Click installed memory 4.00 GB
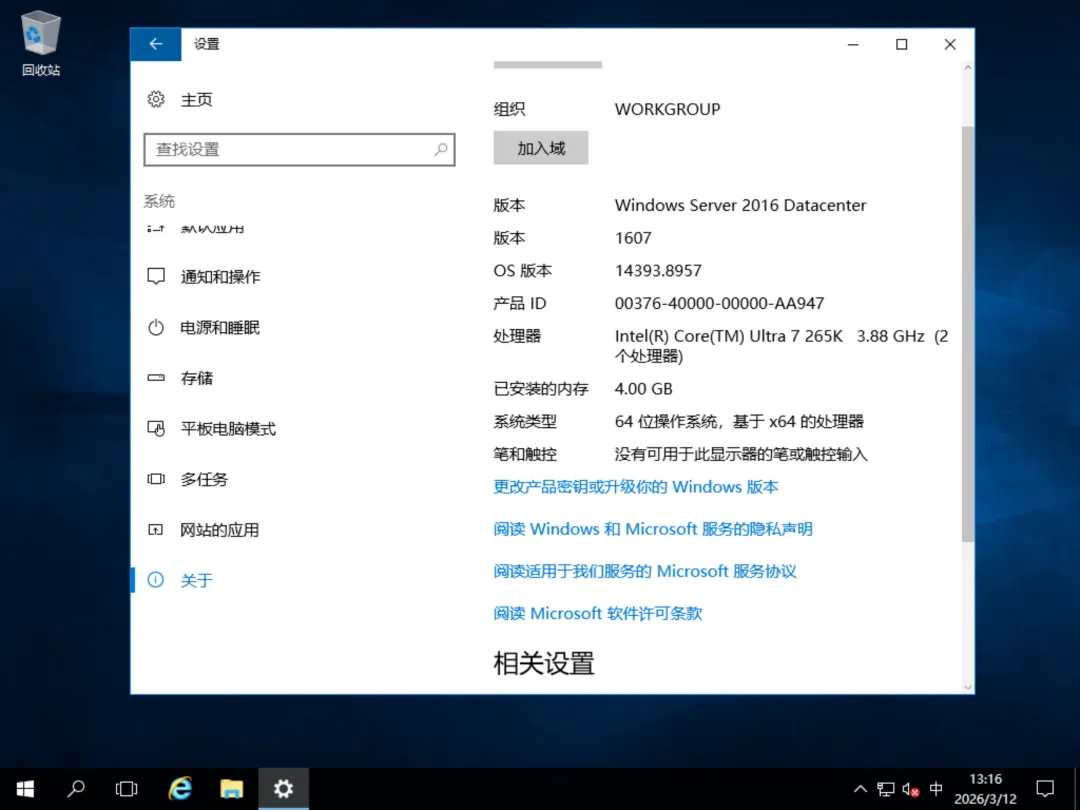 [x=643, y=389]
